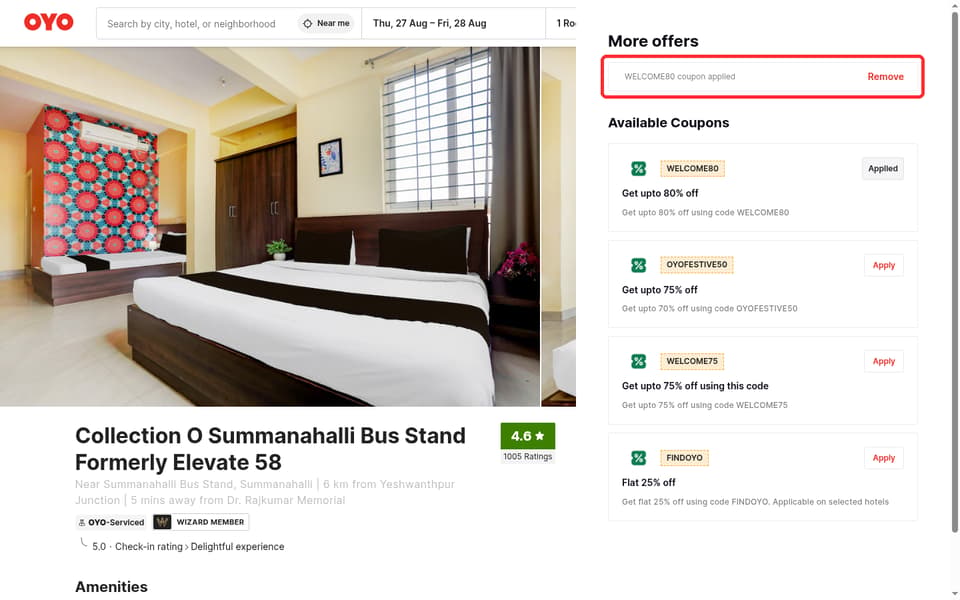Screen dimensions: 960x600
Task: Click the 4.6 star rating badge
Action: [x=528, y=436]
